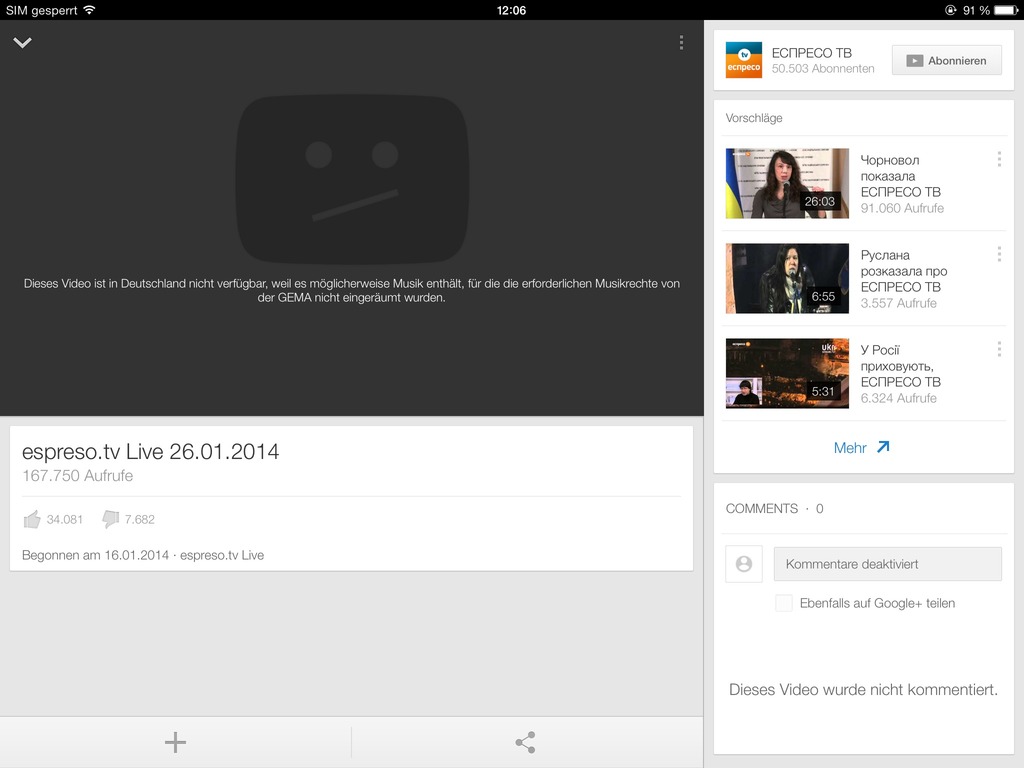Share the video with the share icon

[x=526, y=742]
